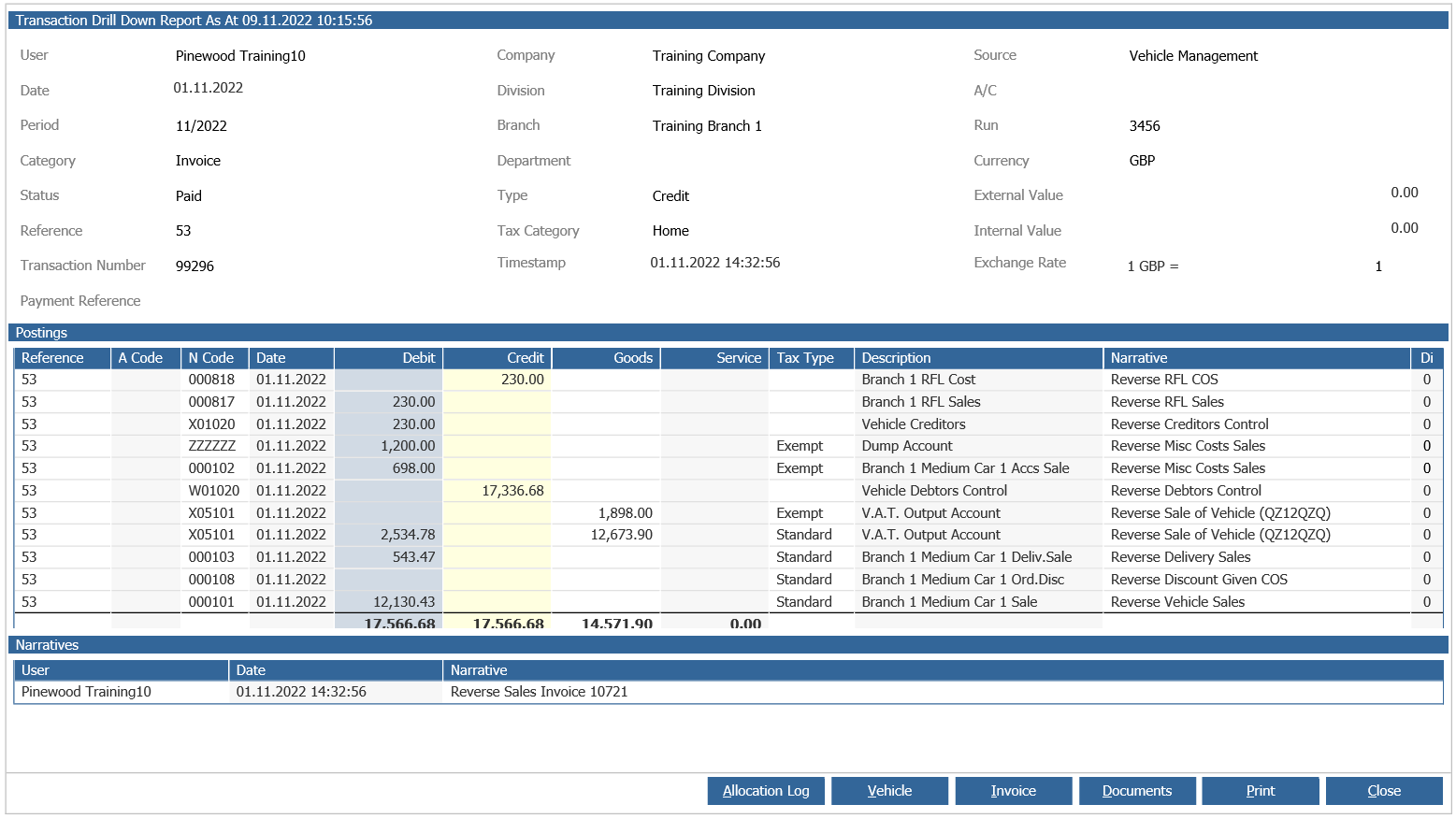Screen dimensions: 1456x819
Task: Select the Dump Account row description
Action: coord(907,446)
